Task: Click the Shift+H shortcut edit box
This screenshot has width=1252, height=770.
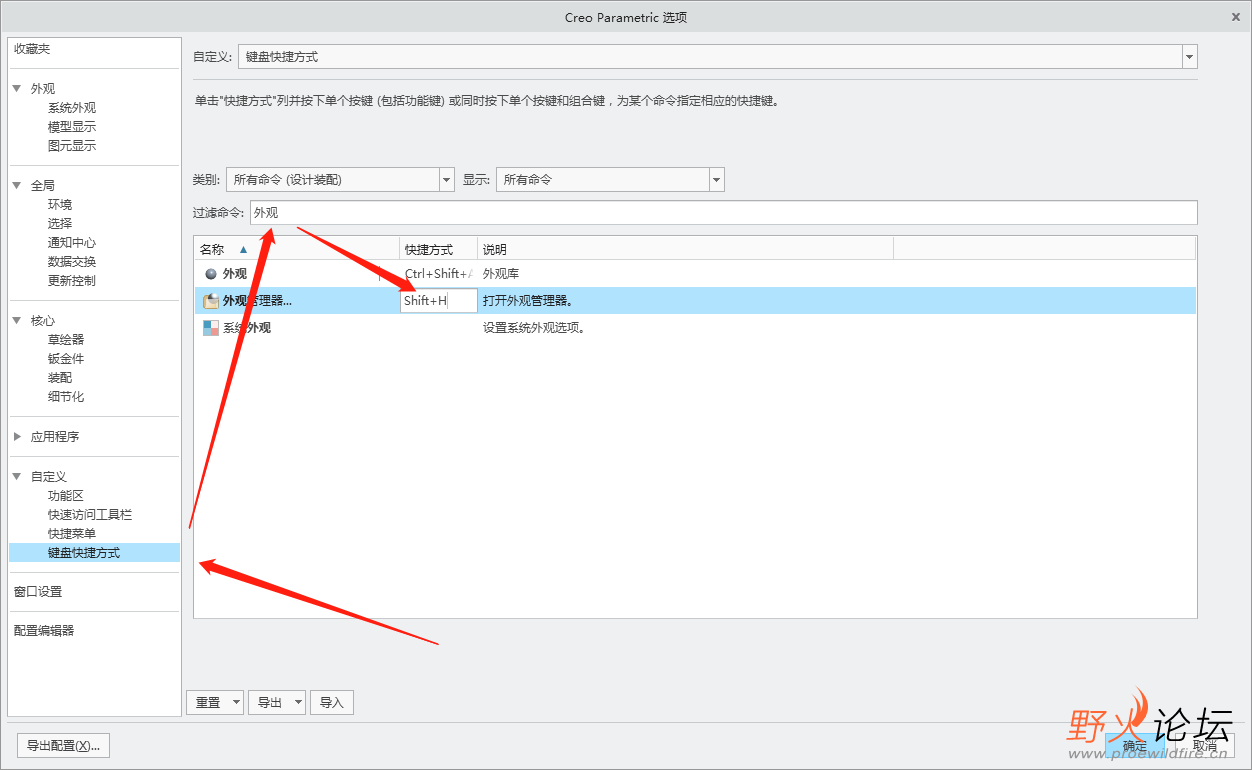Action: (438, 301)
